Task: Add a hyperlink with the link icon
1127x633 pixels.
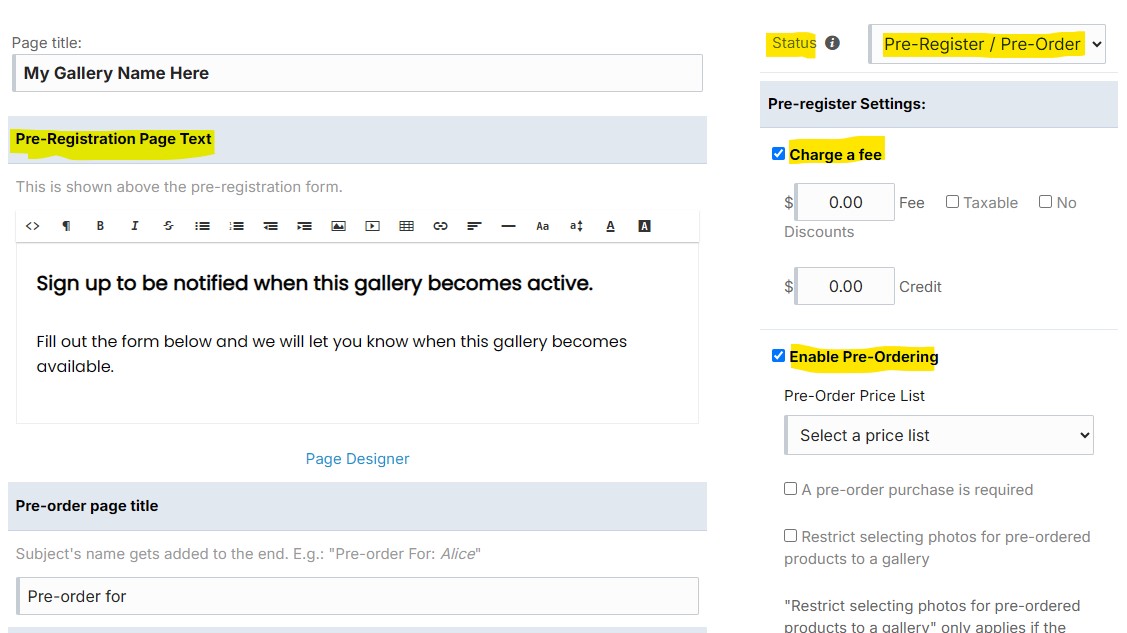Action: point(441,226)
